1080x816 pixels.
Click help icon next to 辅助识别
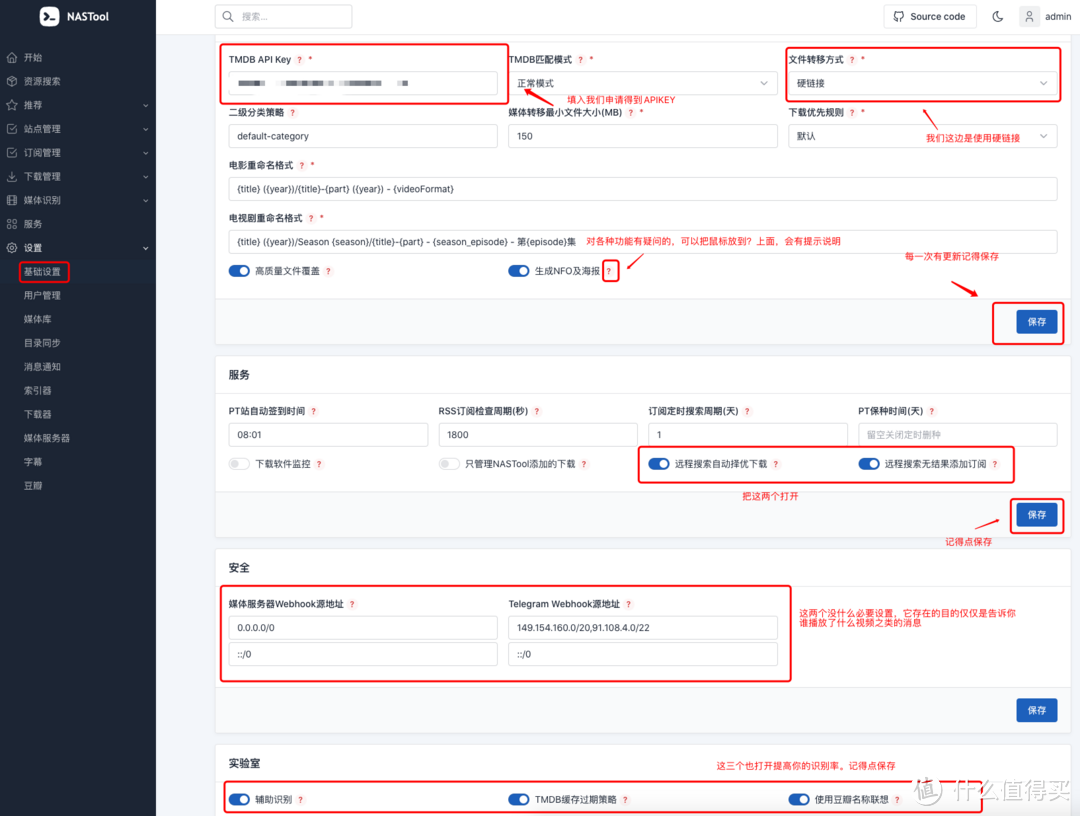tap(301, 800)
